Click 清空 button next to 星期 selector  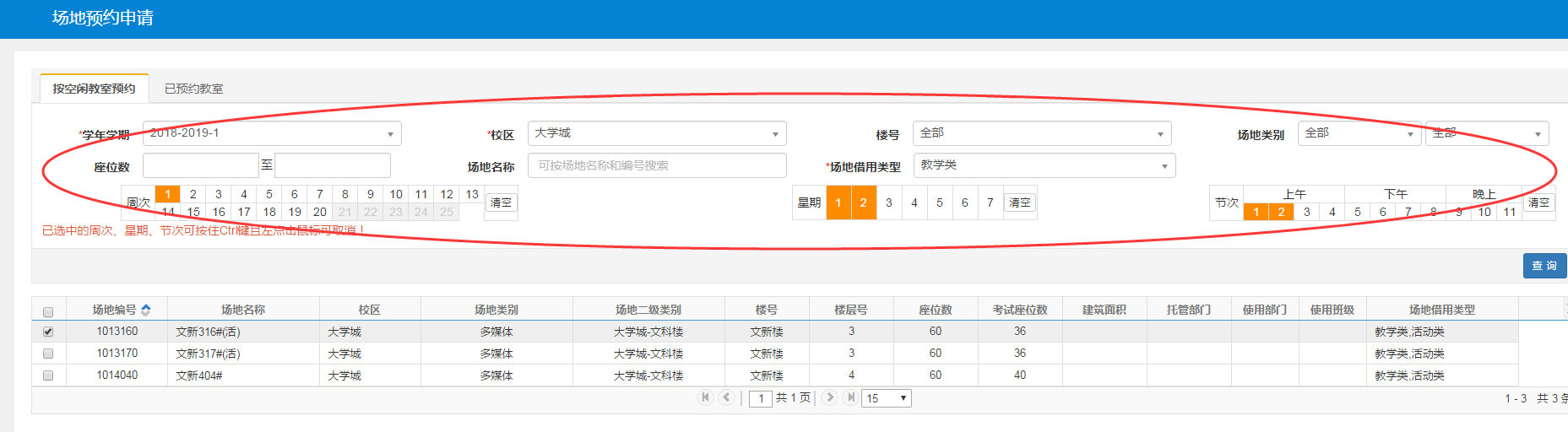click(1019, 202)
